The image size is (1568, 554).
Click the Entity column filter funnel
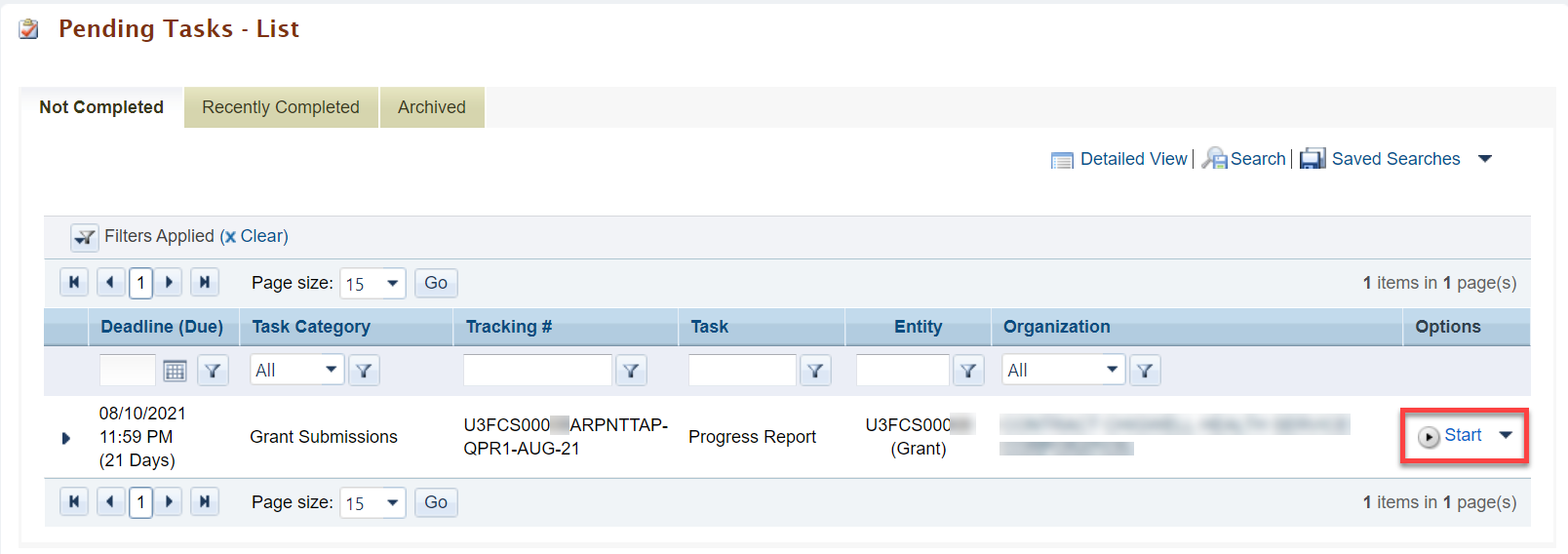point(968,371)
